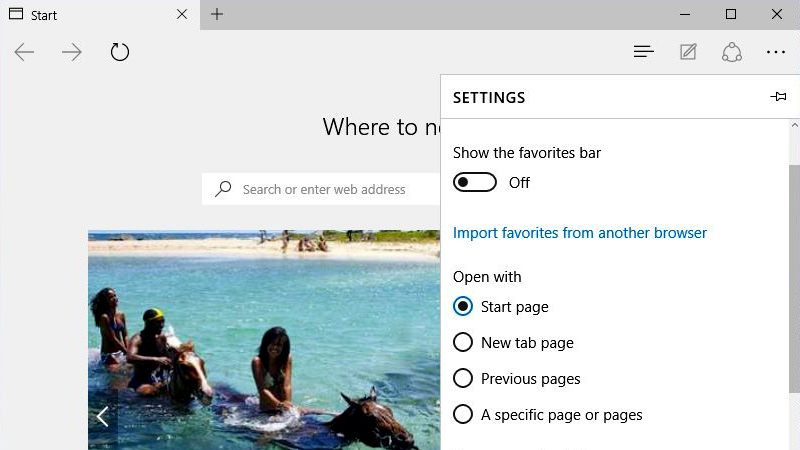Choose Previous pages under Open with
Viewport: 800px width, 450px height.
[x=463, y=379]
